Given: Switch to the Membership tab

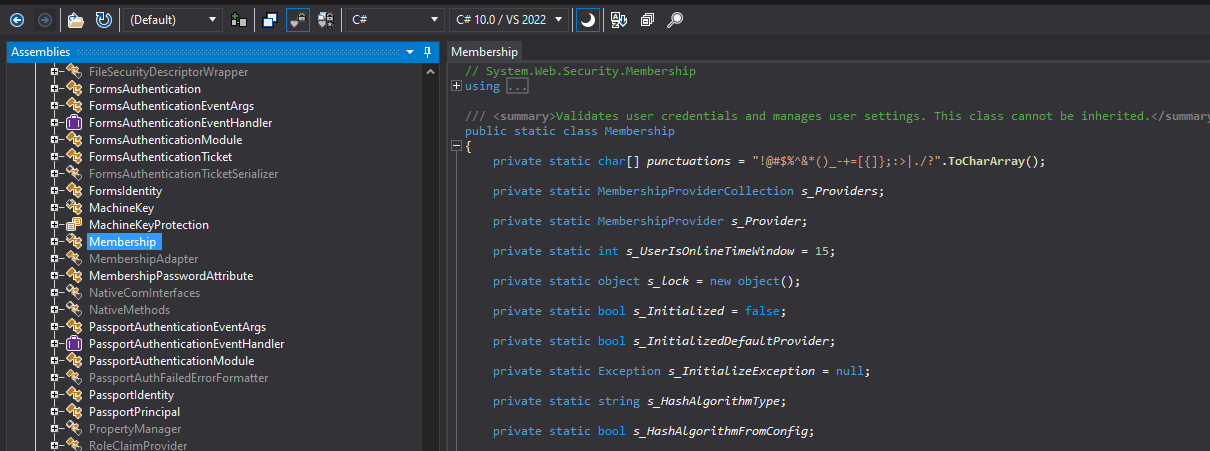Looking at the screenshot, I should tap(485, 51).
